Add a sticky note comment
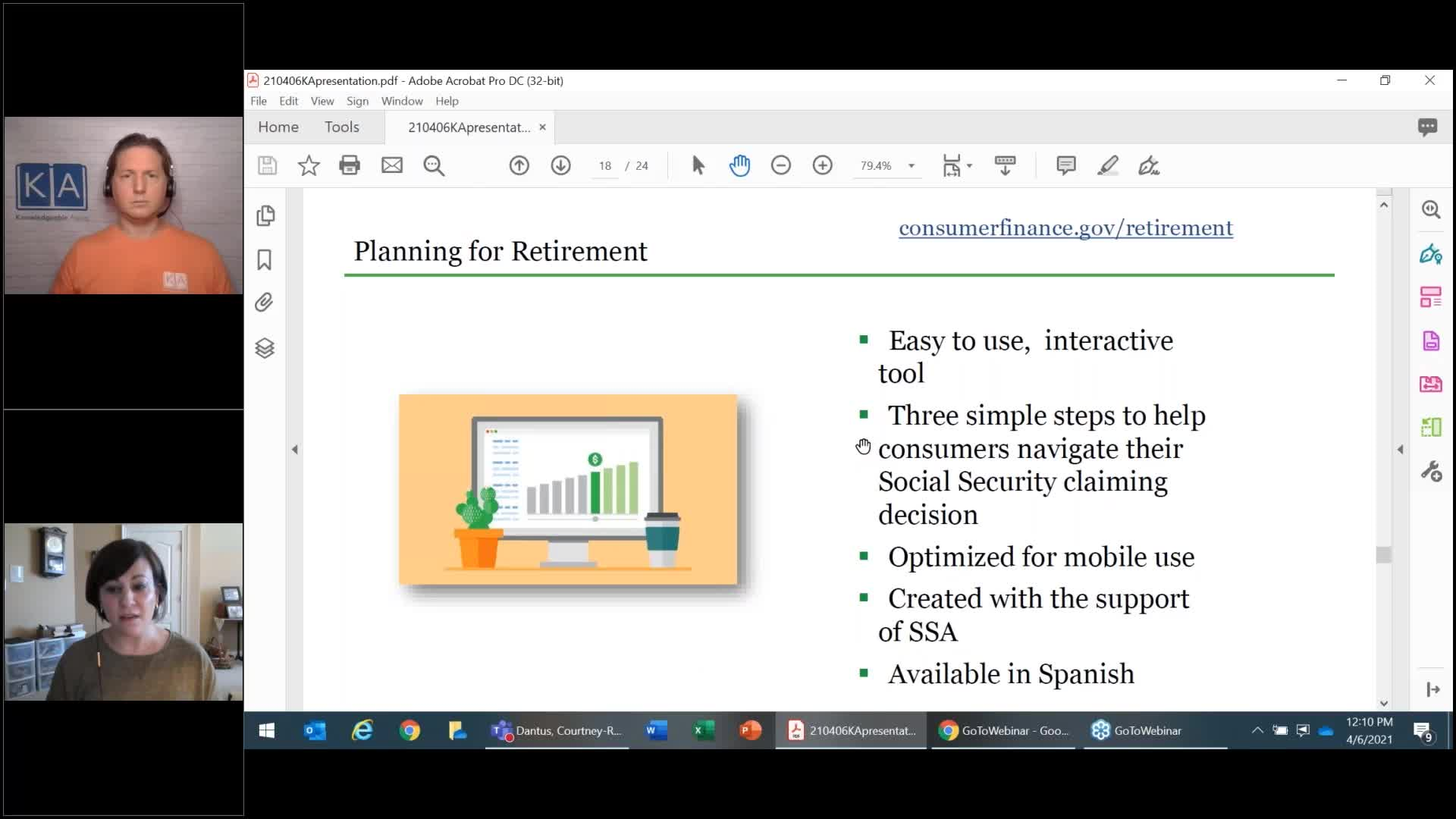 click(1065, 165)
